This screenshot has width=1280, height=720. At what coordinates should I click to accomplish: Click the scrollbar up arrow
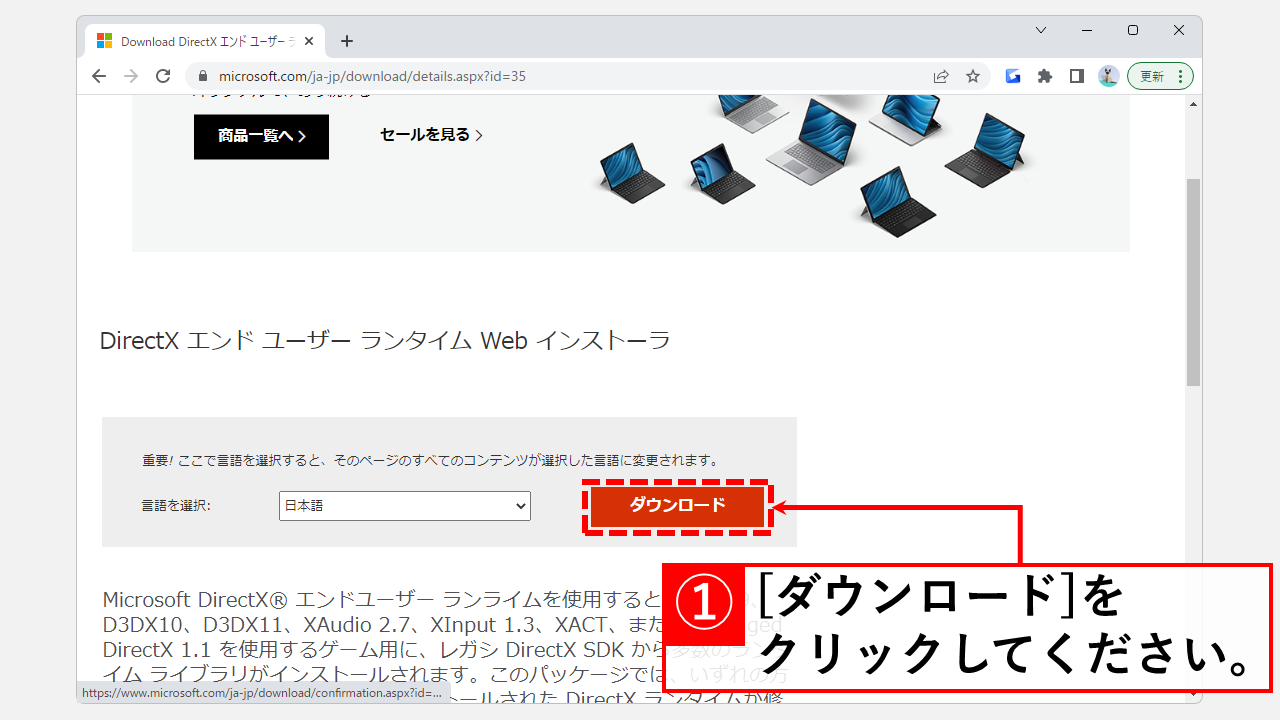point(1193,102)
